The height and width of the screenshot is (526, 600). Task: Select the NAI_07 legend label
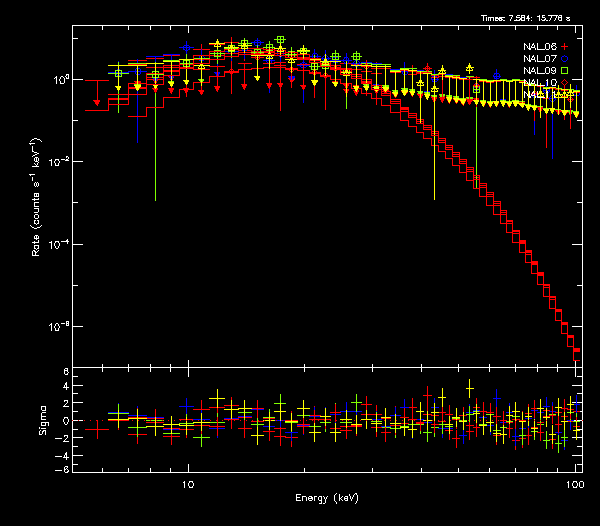[540, 59]
